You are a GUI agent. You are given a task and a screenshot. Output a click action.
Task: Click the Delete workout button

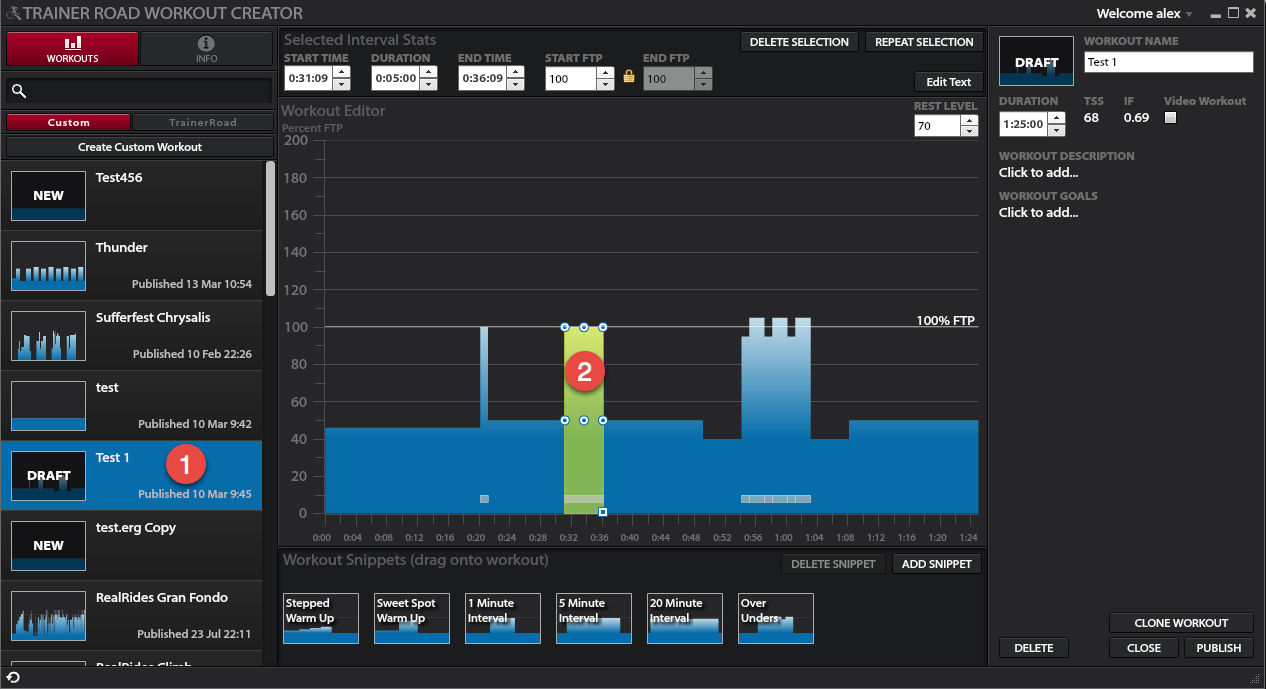(x=1034, y=648)
